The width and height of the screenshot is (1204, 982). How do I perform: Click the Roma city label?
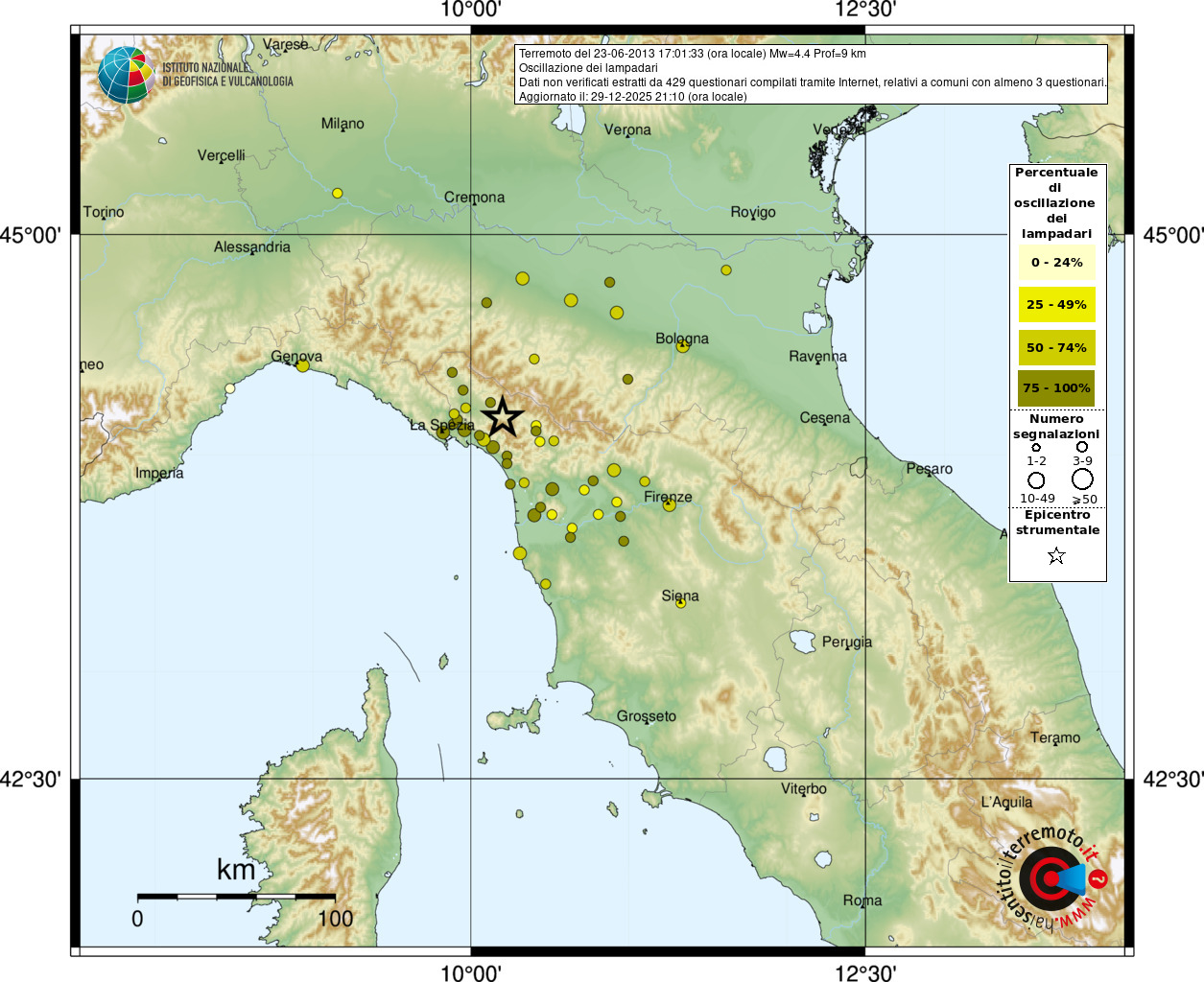point(862,900)
